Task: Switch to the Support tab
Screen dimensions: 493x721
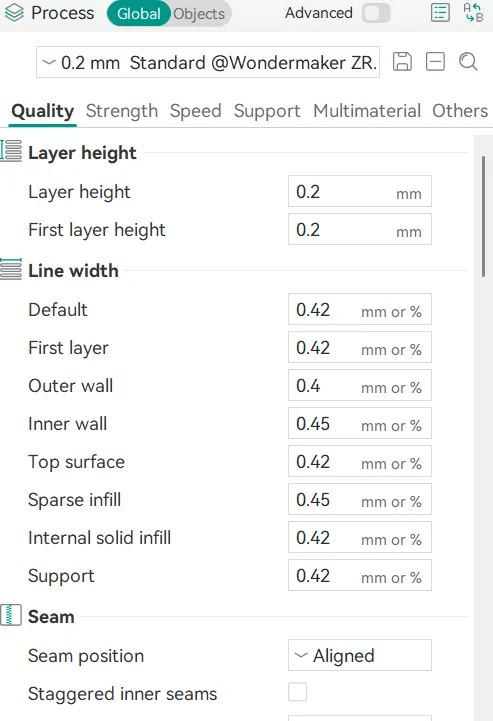Action: (x=267, y=111)
